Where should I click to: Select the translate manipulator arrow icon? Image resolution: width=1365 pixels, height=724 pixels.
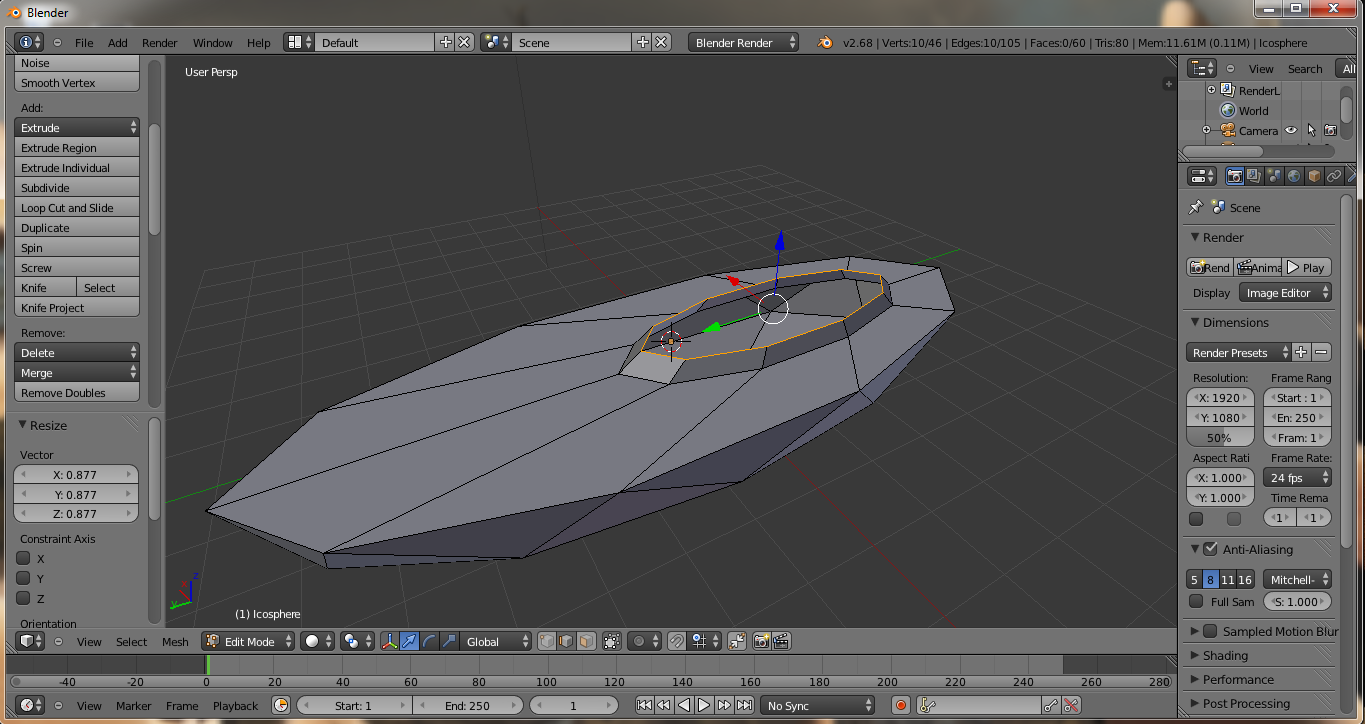tap(409, 641)
